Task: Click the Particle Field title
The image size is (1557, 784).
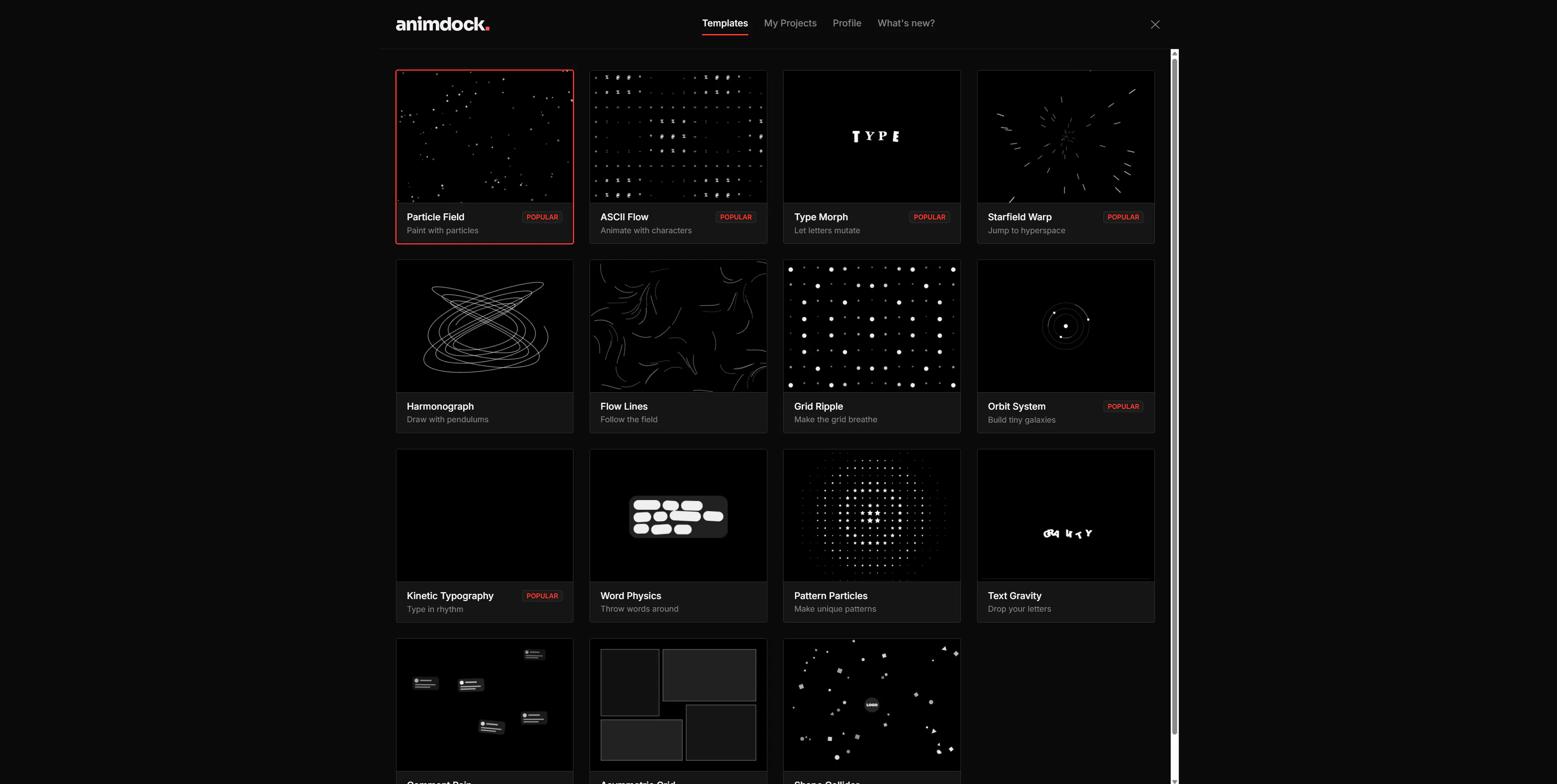Action: [x=435, y=217]
